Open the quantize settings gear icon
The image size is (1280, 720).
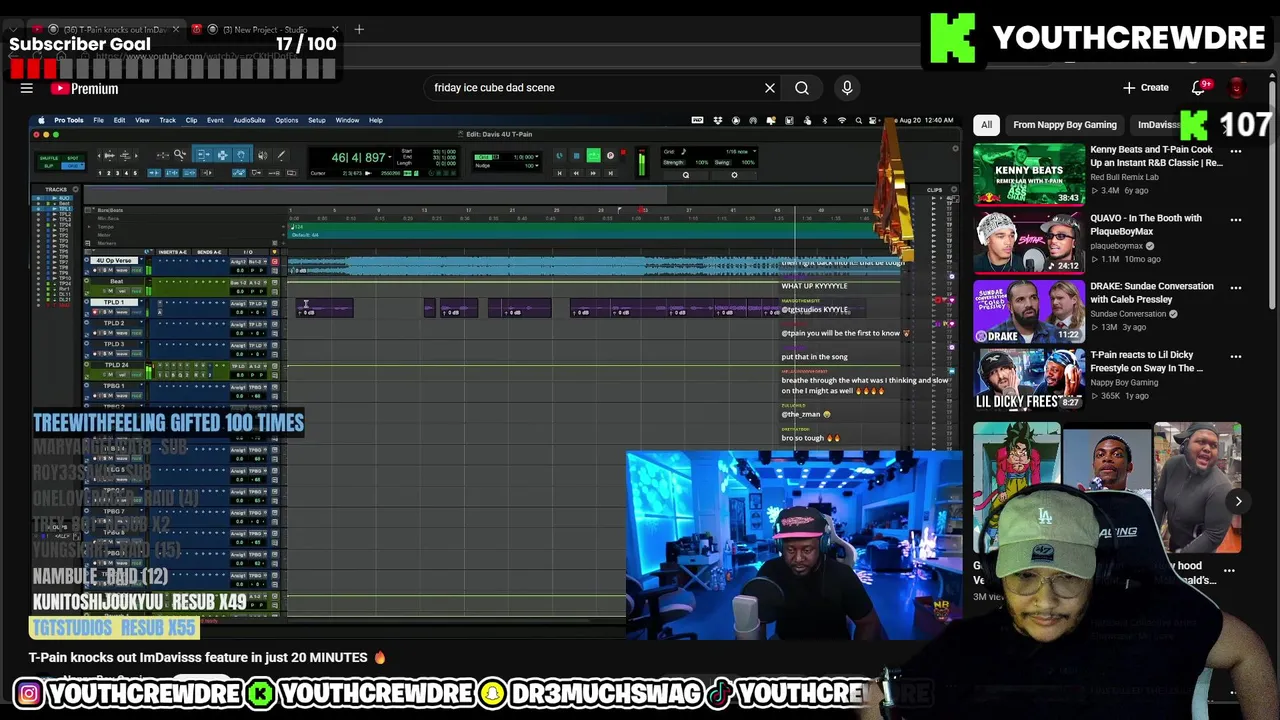[x=734, y=175]
